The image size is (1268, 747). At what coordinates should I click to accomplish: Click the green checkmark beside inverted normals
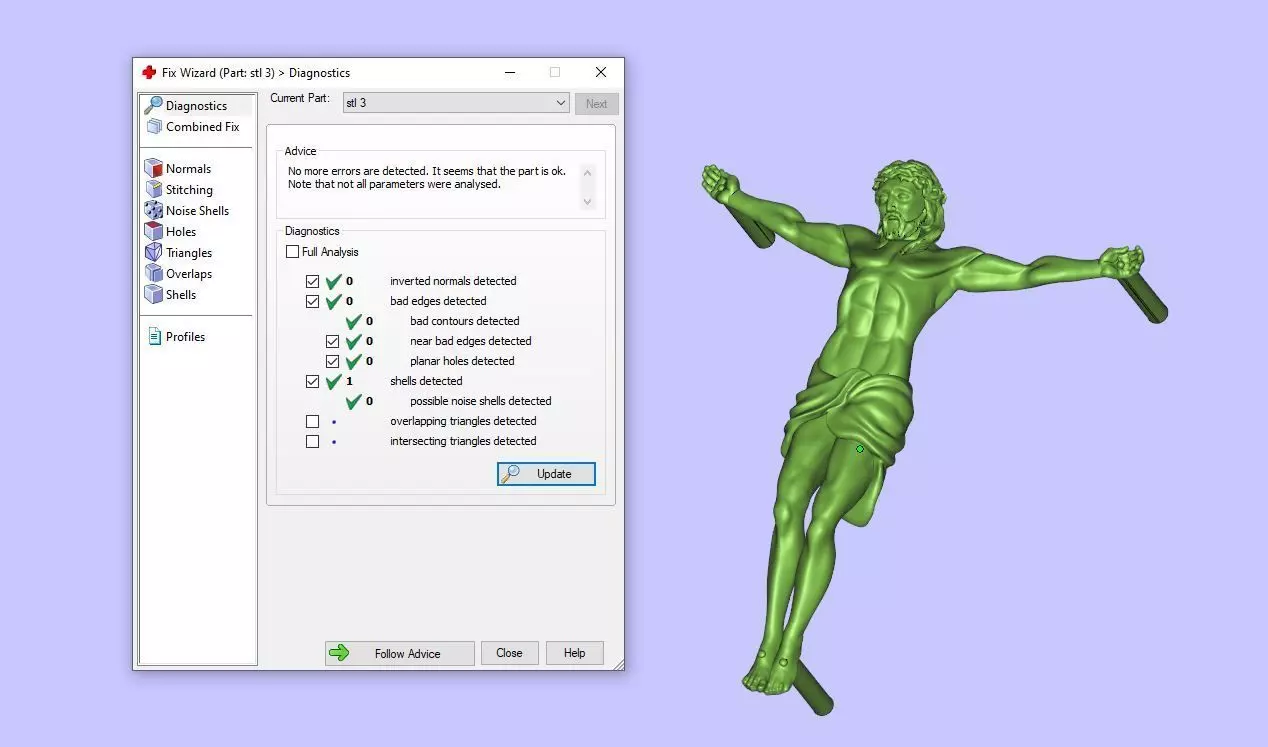point(333,281)
